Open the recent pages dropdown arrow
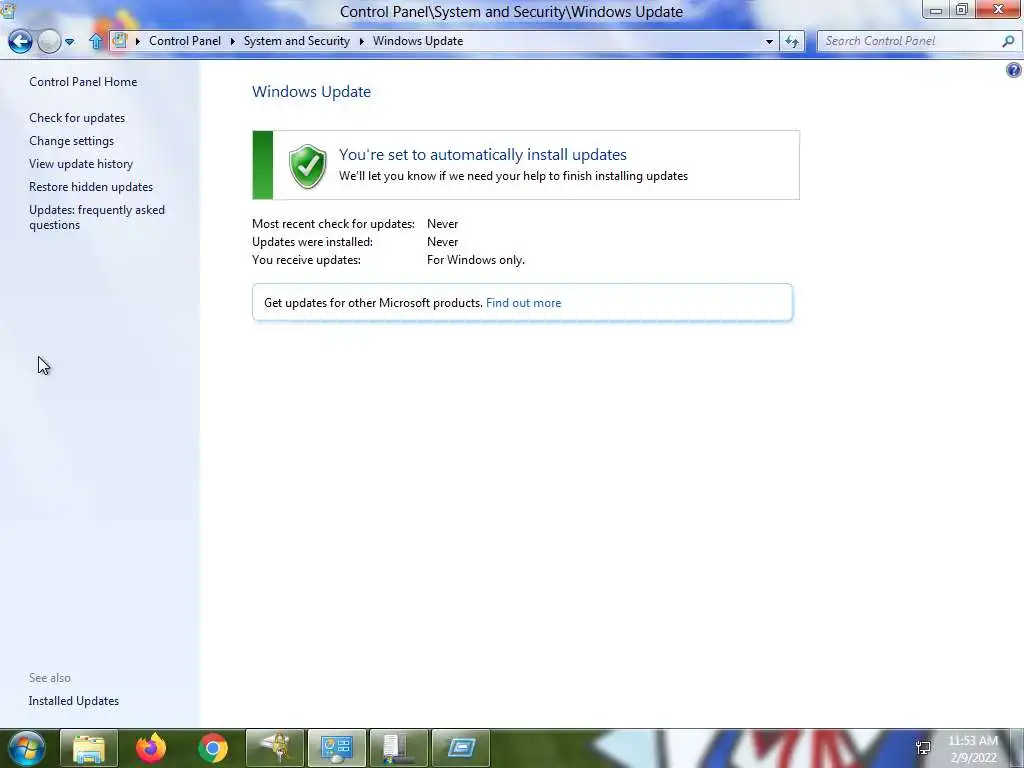 [x=69, y=42]
